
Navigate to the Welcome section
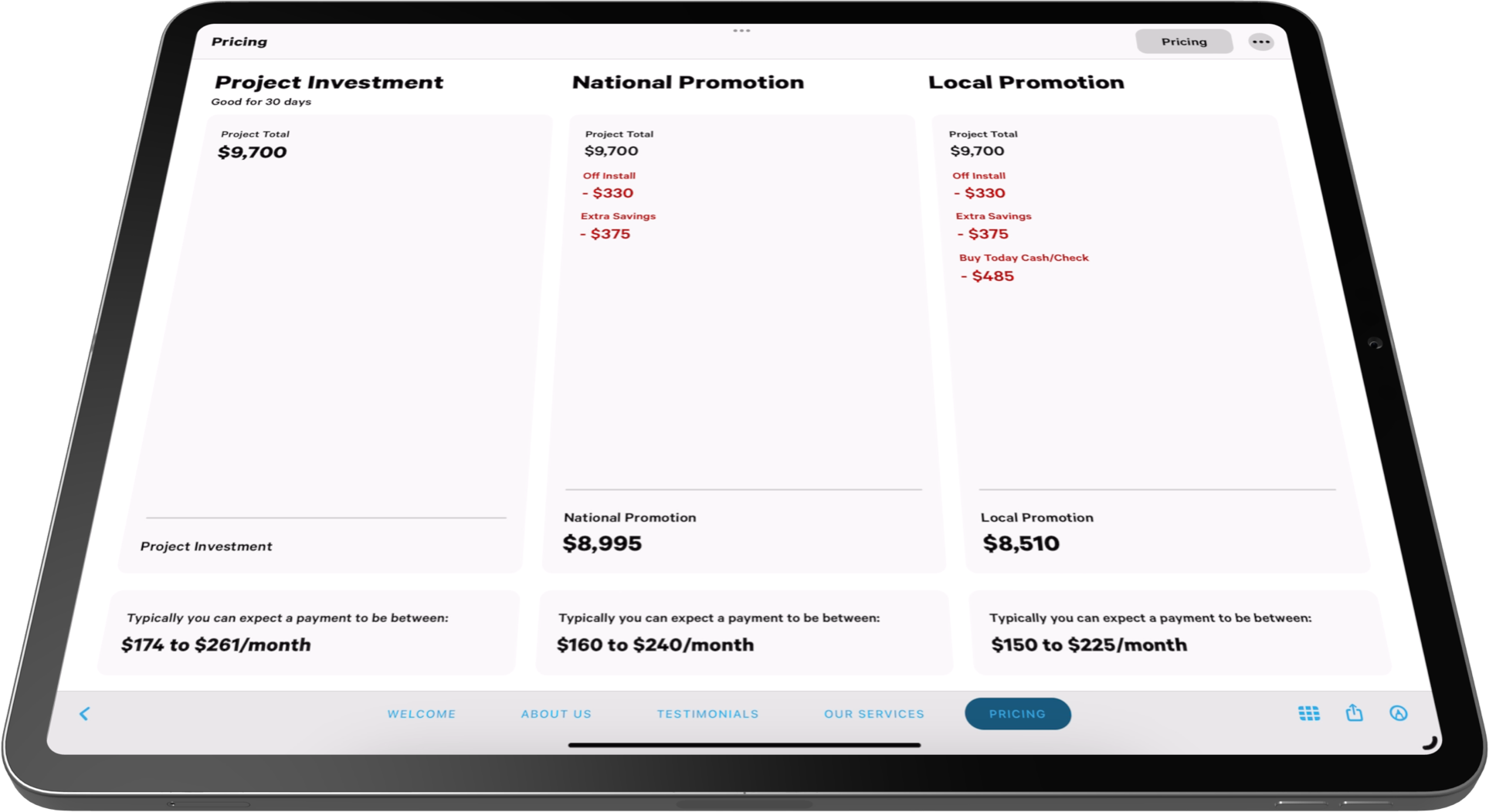[422, 714]
